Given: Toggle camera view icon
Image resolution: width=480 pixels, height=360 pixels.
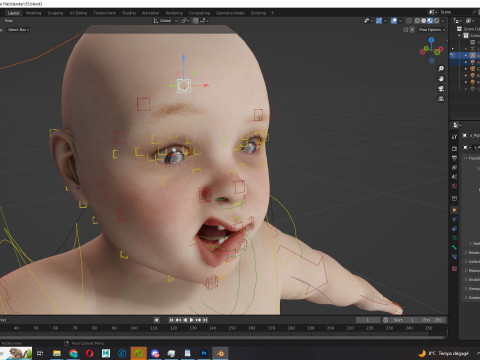Looking at the screenshot, I should pyautogui.click(x=441, y=89).
